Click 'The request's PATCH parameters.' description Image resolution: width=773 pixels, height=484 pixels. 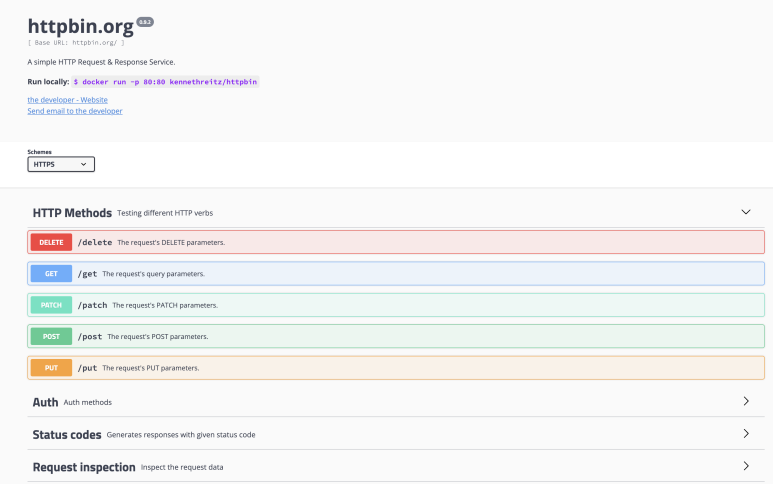point(165,306)
